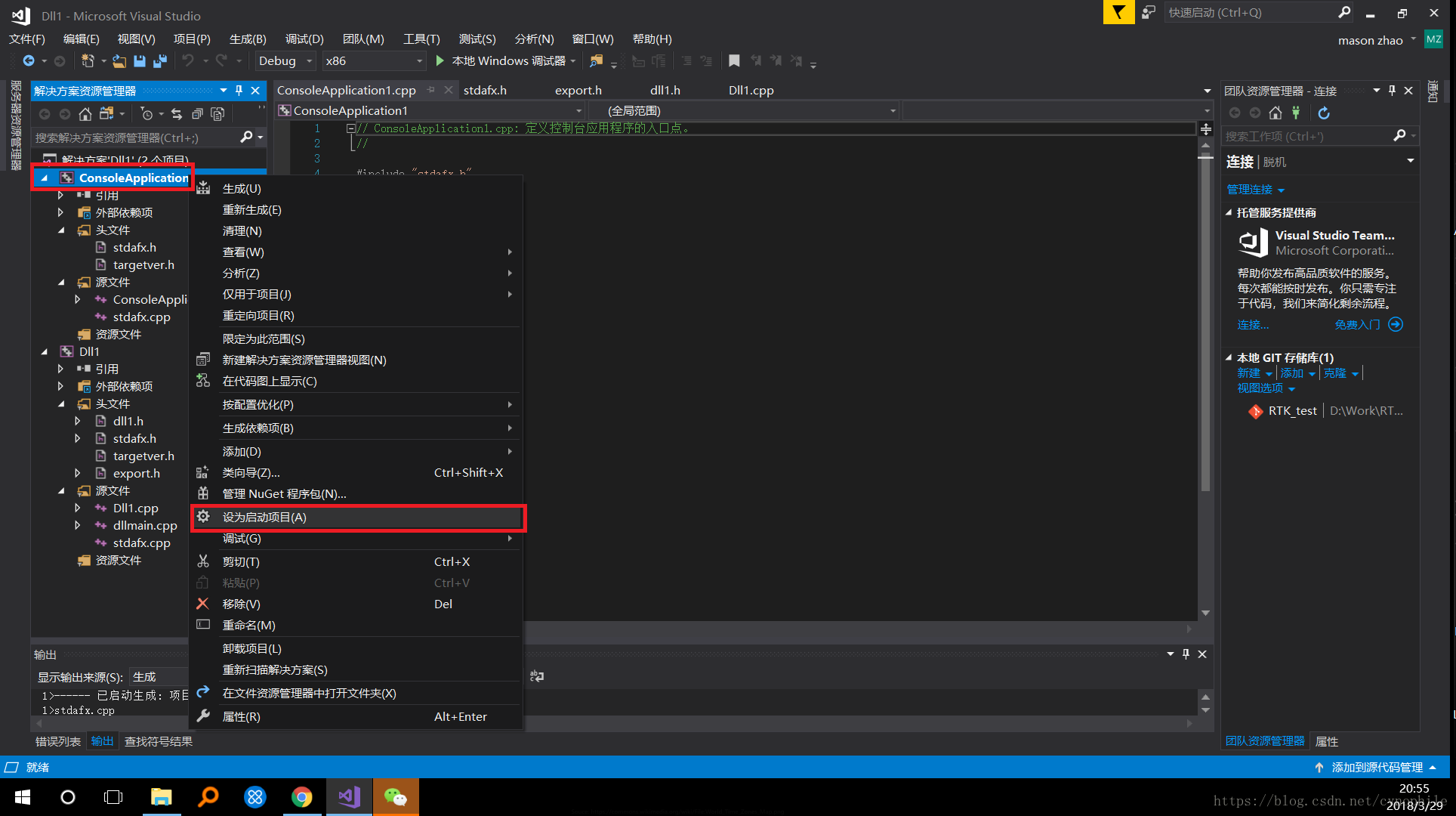Open the x86 platform dropdown

[374, 61]
